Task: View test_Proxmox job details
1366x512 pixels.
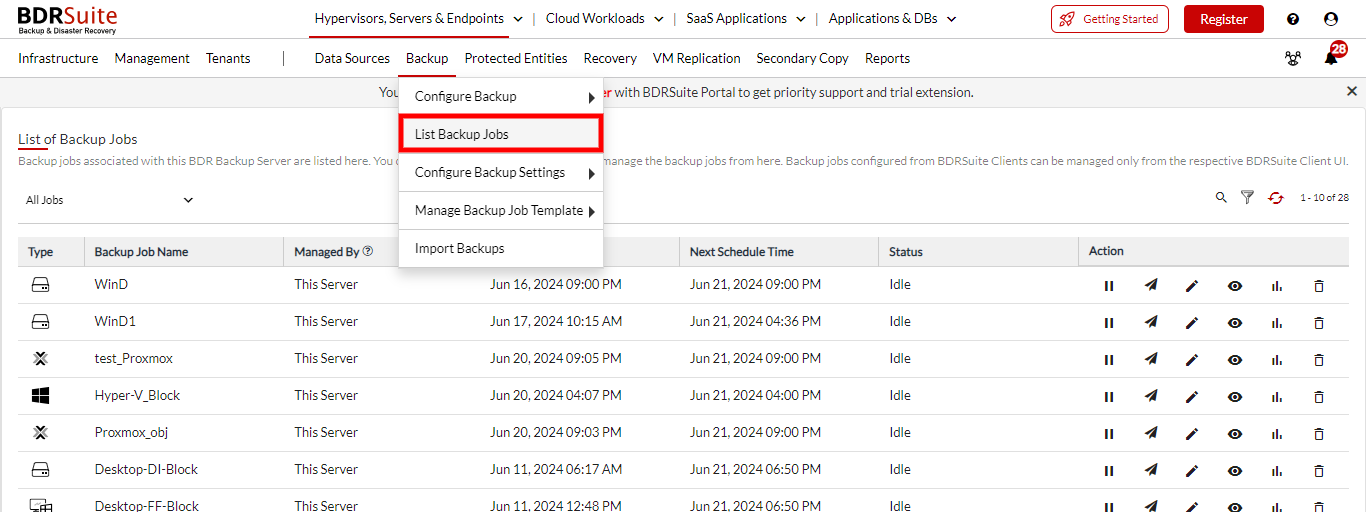Action: tap(1235, 360)
